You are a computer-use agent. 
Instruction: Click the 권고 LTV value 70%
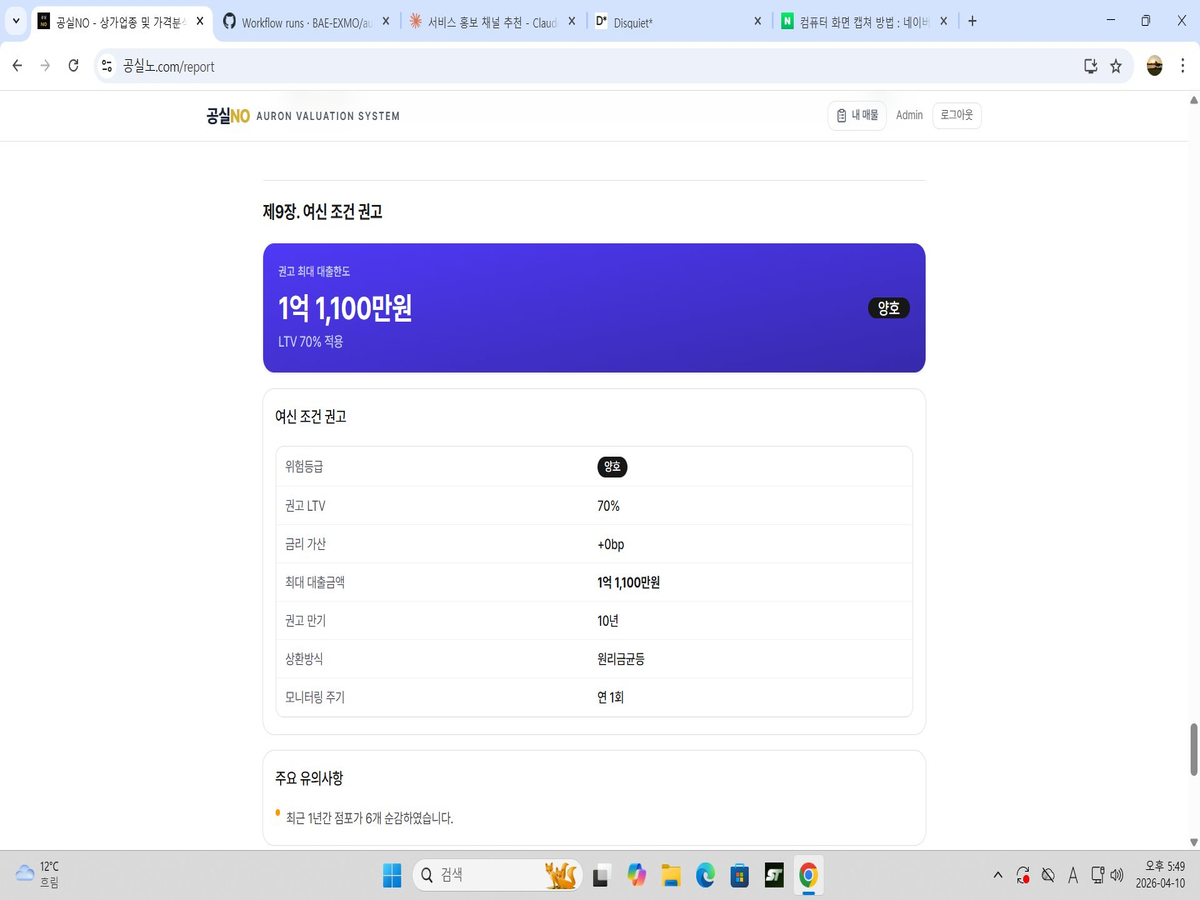pyautogui.click(x=608, y=506)
